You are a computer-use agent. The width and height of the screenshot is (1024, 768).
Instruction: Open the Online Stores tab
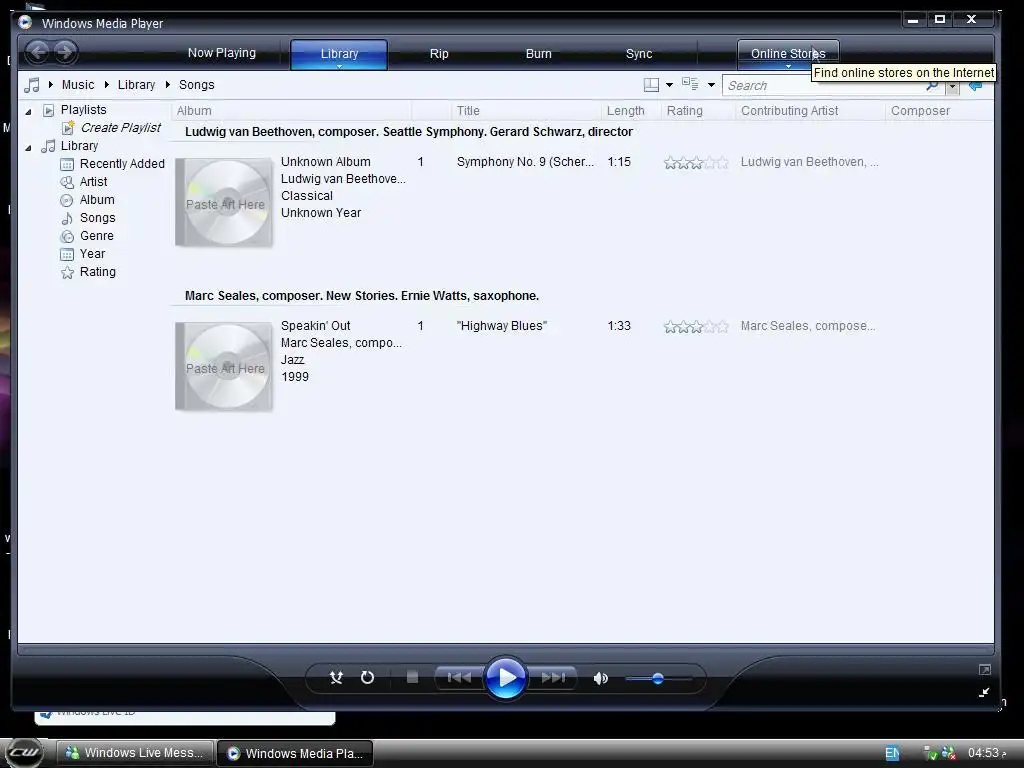(788, 52)
